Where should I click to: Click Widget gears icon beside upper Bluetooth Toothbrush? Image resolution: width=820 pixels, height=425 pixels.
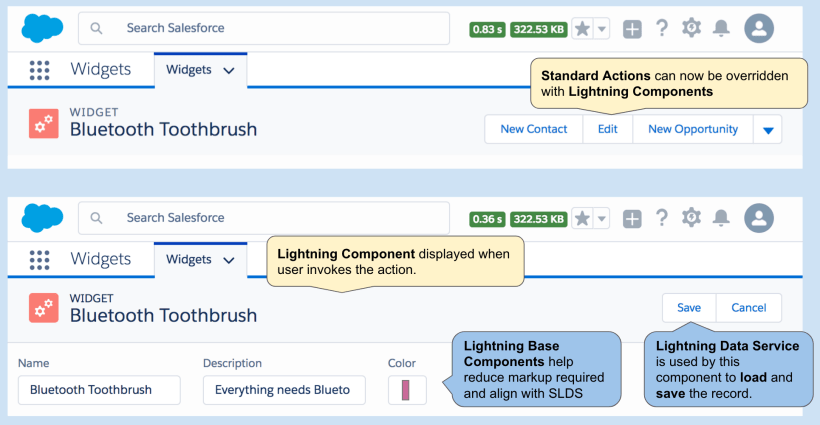coord(43,124)
